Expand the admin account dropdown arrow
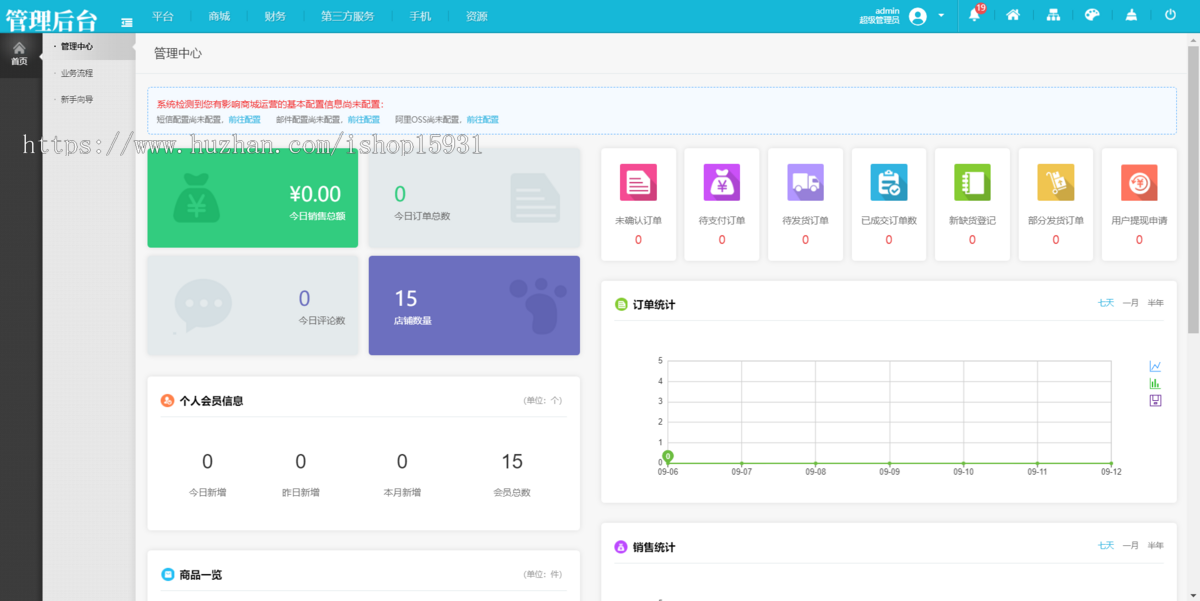The image size is (1200, 601). tap(941, 16)
